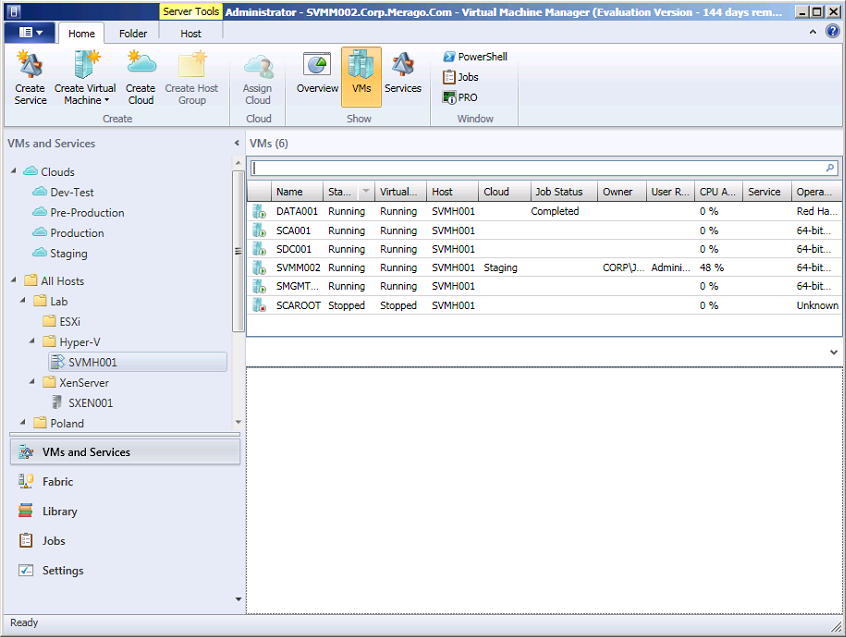The width and height of the screenshot is (846, 637).
Task: Collapse the Hyper-V folder node
Action: click(32, 341)
